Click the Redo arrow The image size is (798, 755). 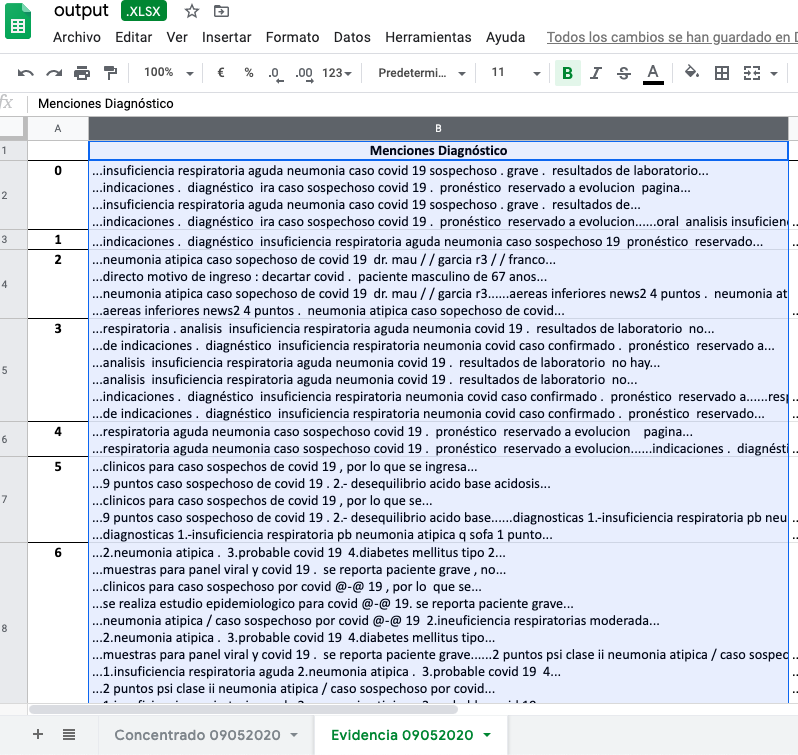(x=54, y=73)
